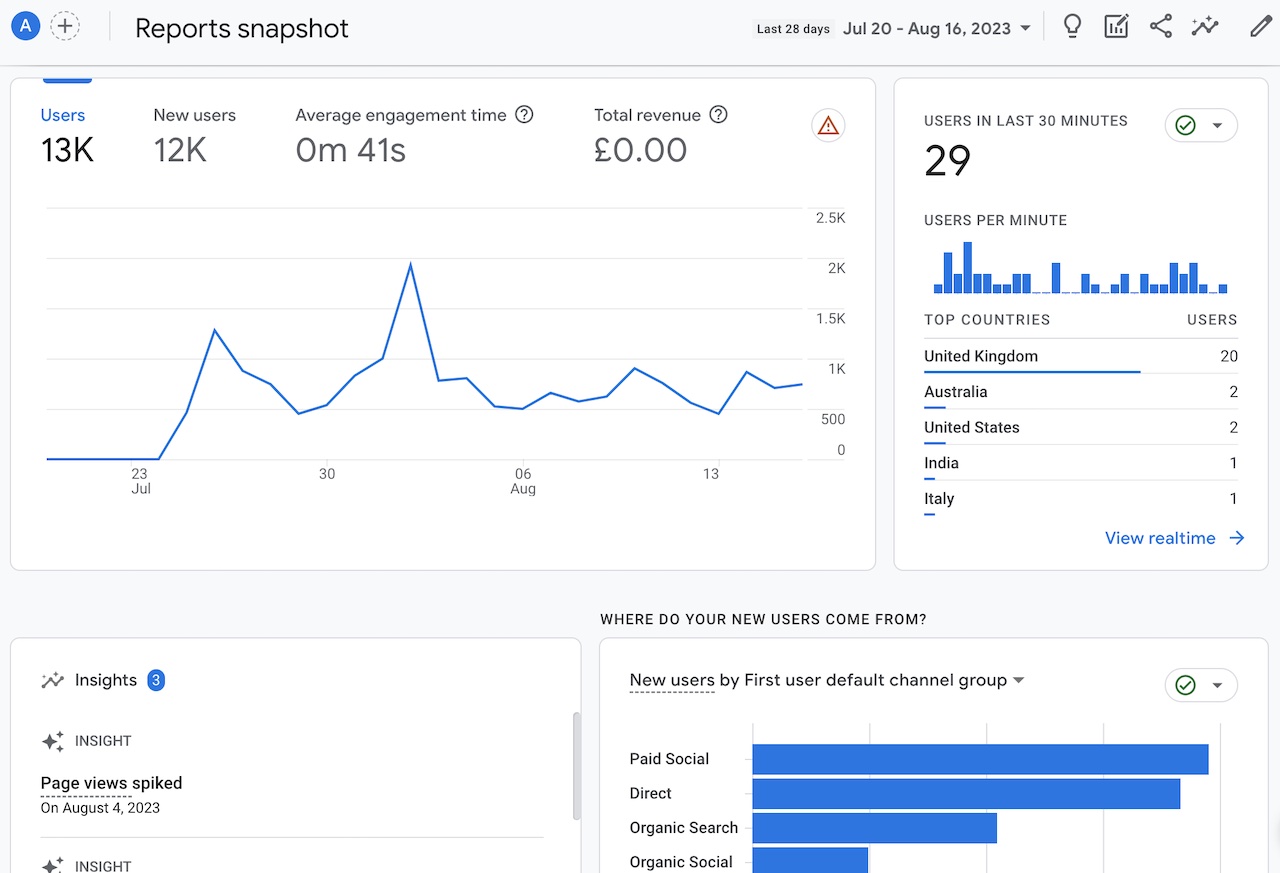
Task: Click the 'New users' underlined metric label
Action: point(672,680)
